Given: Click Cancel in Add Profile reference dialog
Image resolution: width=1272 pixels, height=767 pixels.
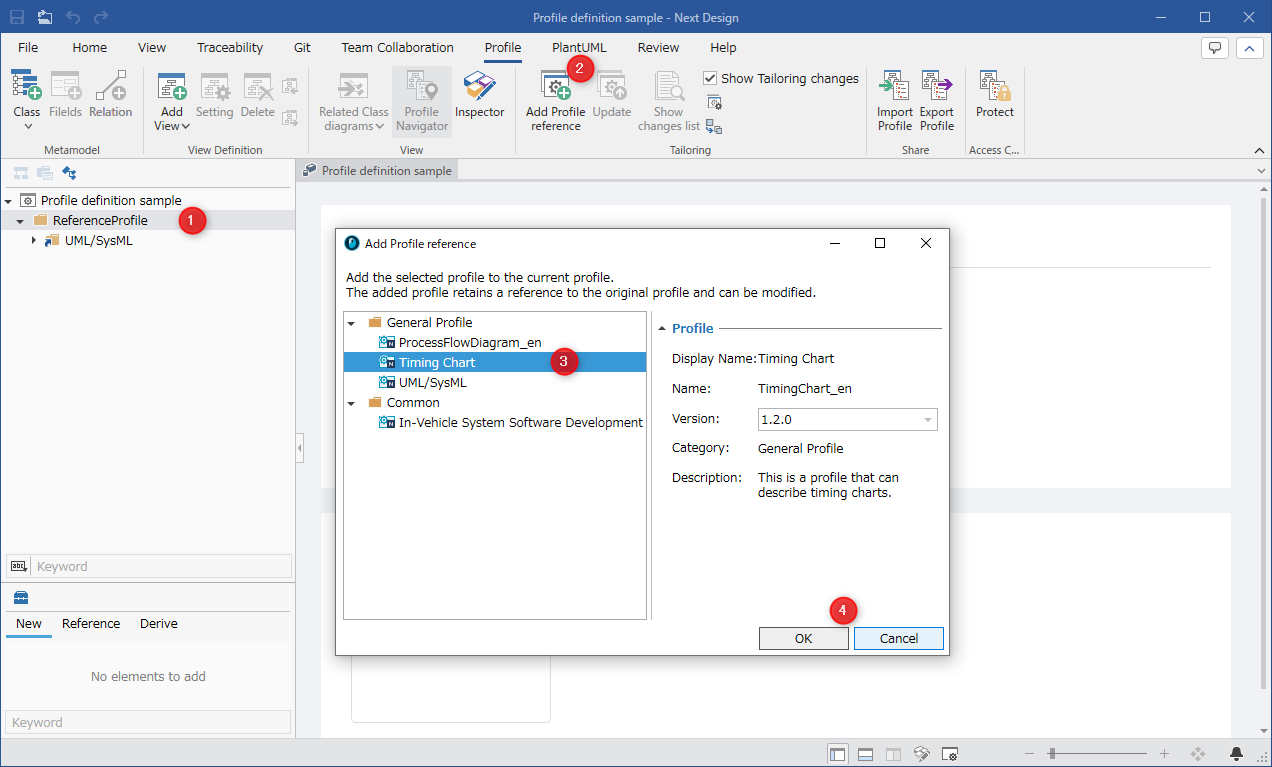Looking at the screenshot, I should click(899, 638).
